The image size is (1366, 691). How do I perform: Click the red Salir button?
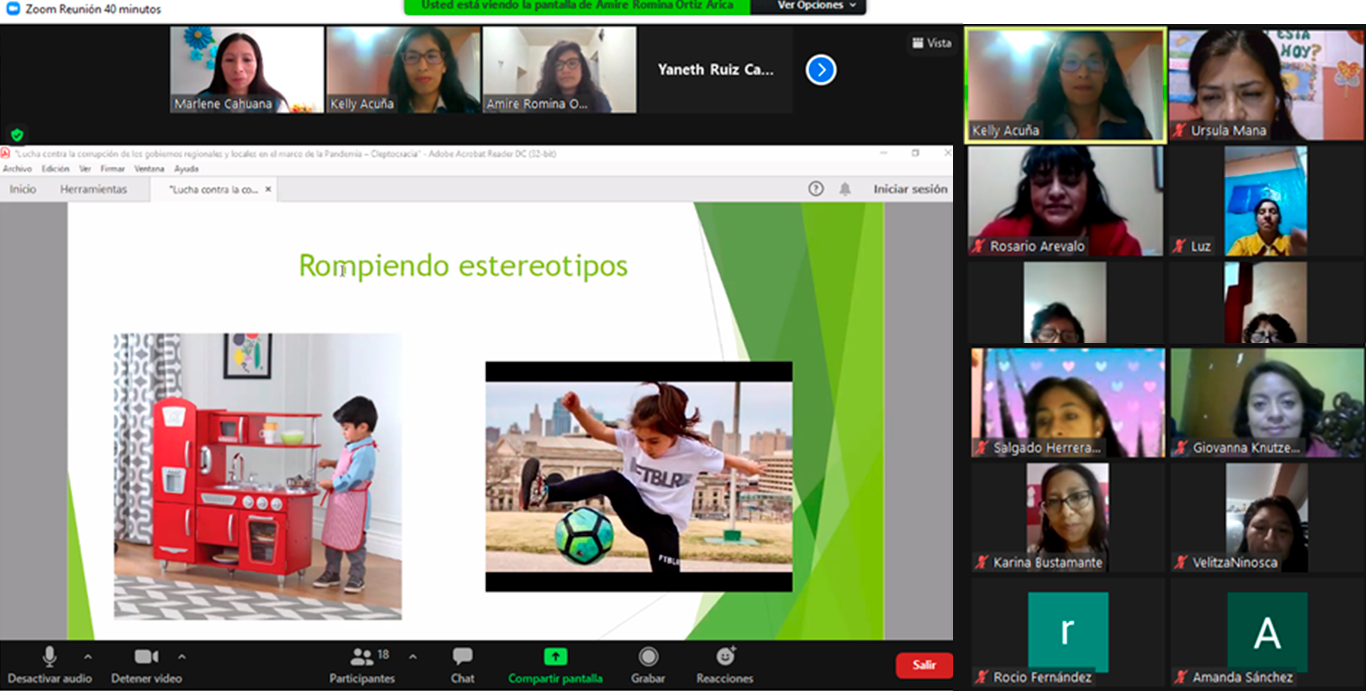coord(924,665)
